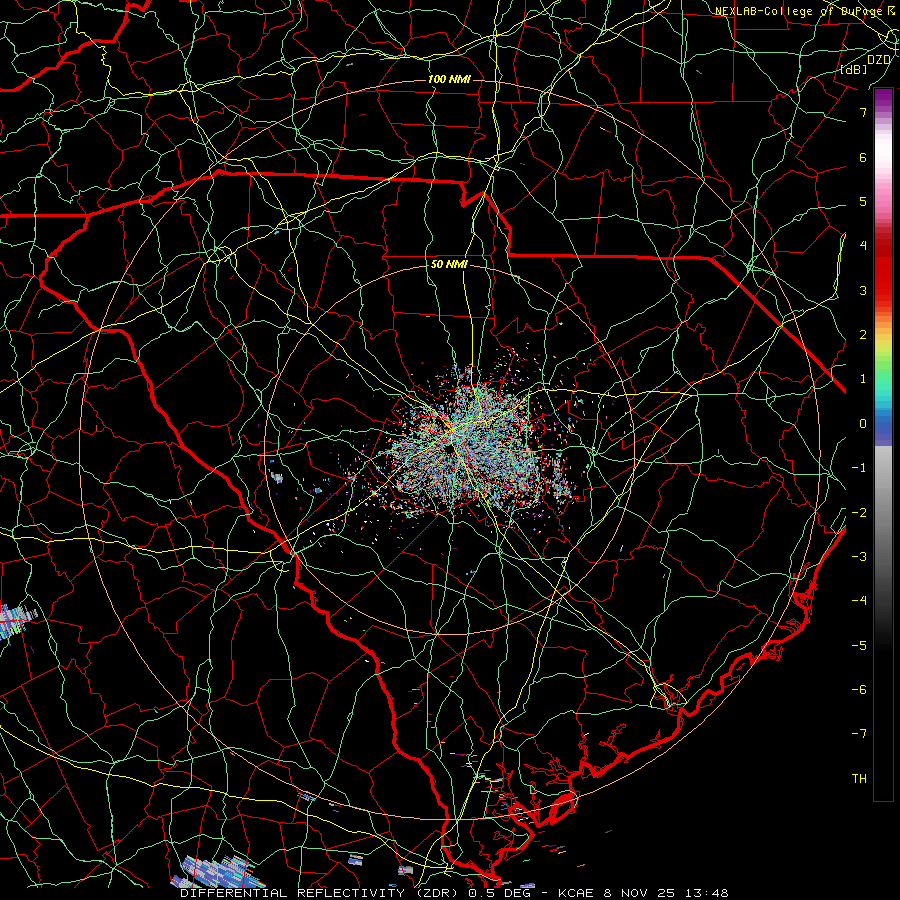The width and height of the screenshot is (900, 900).
Task: Click the -2 value on the color scale
Action: [x=859, y=513]
